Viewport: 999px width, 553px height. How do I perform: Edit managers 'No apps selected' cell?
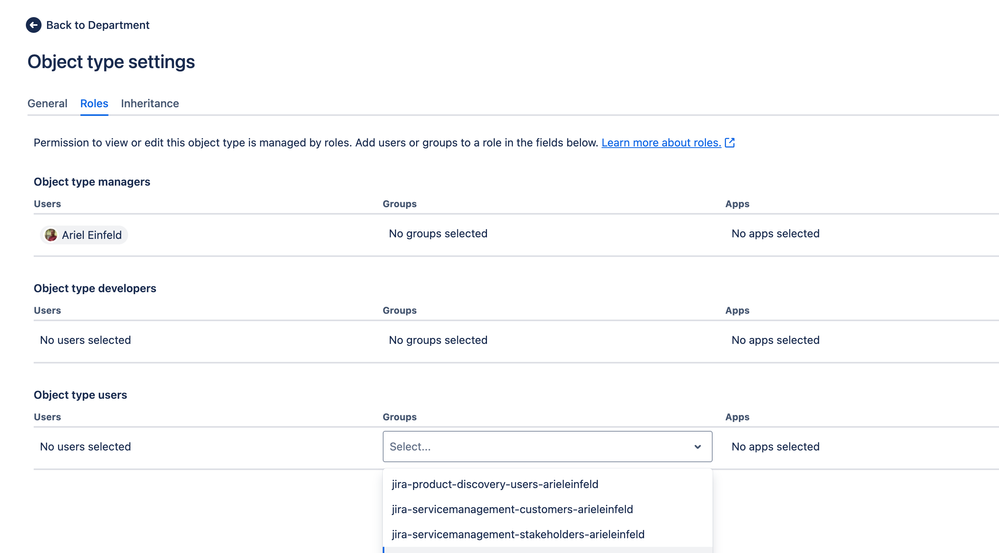tap(775, 234)
